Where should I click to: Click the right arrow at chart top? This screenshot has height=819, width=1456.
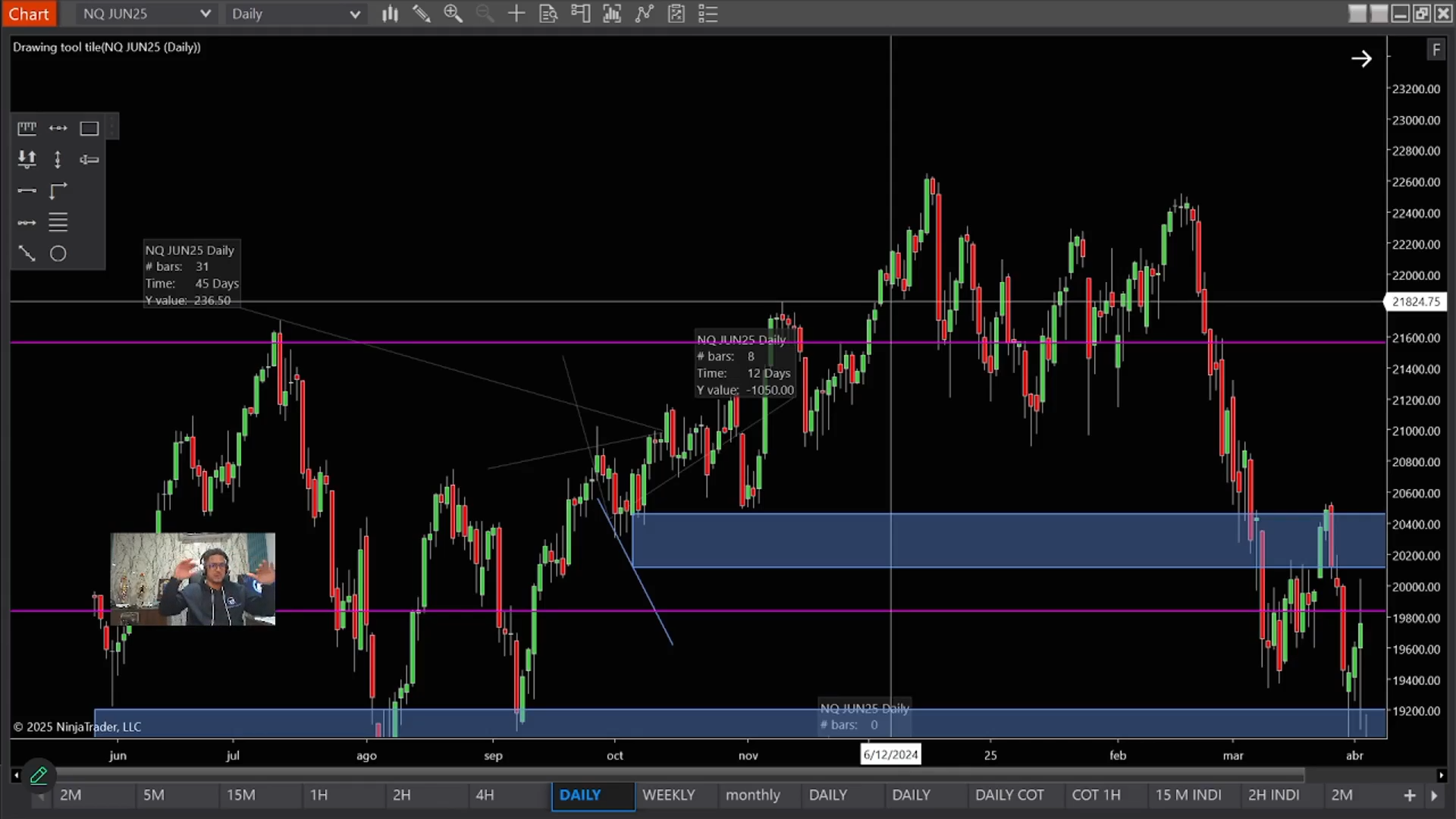click(1361, 58)
